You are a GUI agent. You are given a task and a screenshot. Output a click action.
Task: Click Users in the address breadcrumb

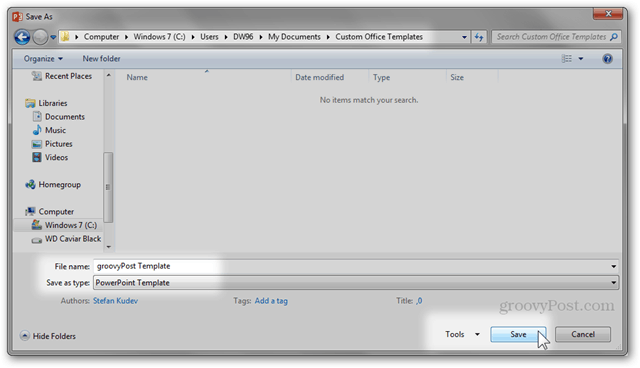[209, 37]
